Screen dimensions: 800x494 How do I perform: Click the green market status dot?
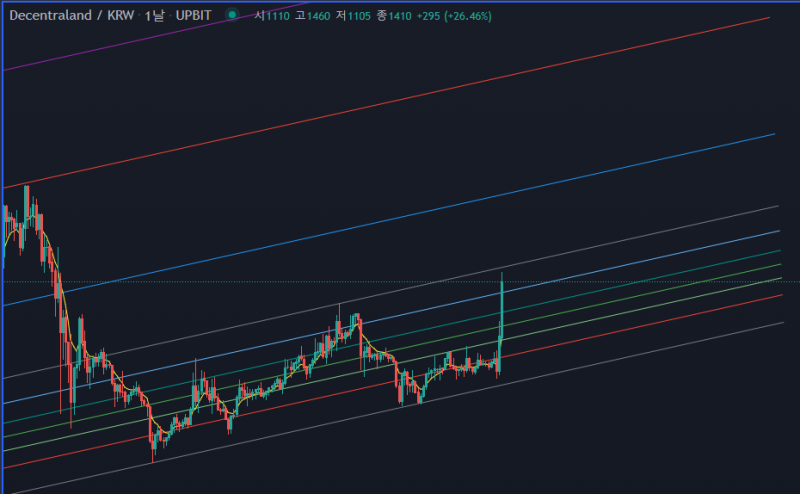point(232,15)
